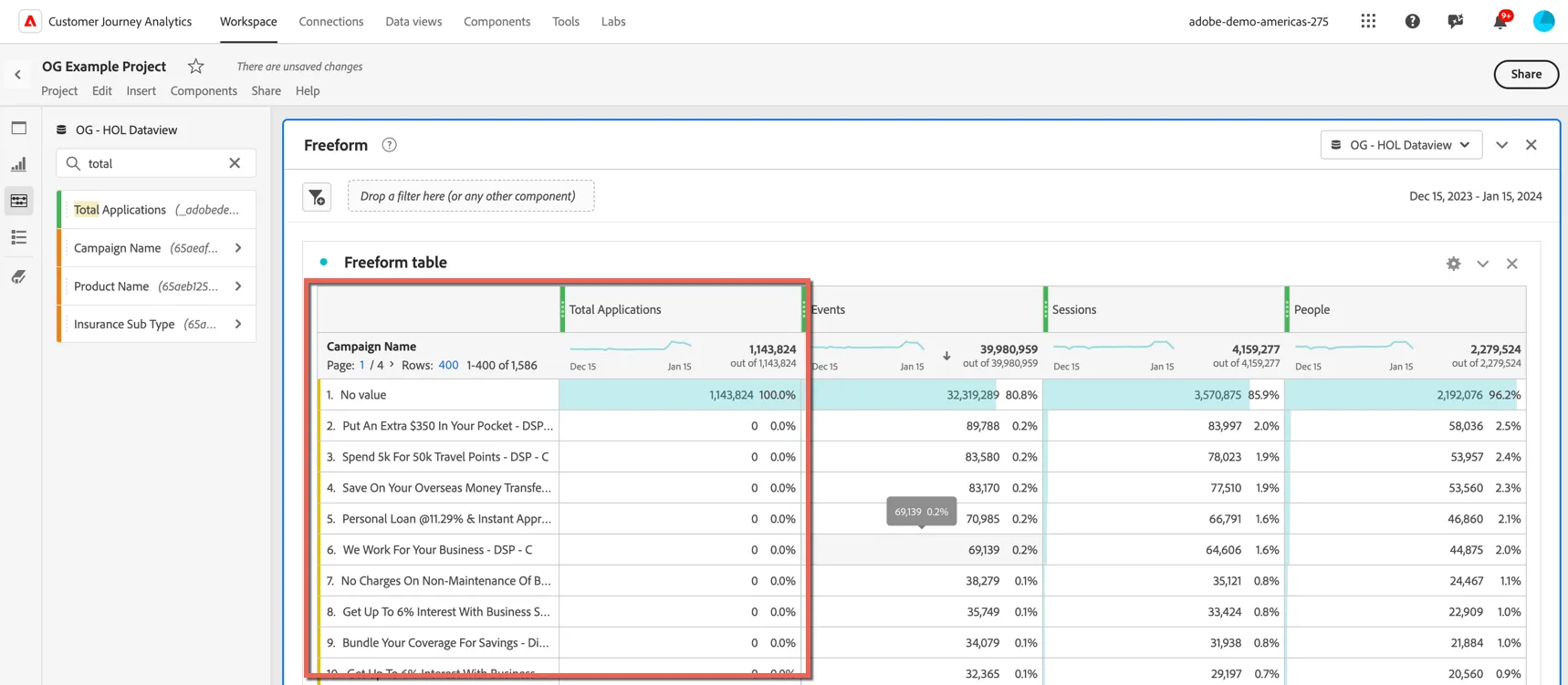Open the Components top navigation tab
The height and width of the screenshot is (685, 1568).
click(497, 21)
